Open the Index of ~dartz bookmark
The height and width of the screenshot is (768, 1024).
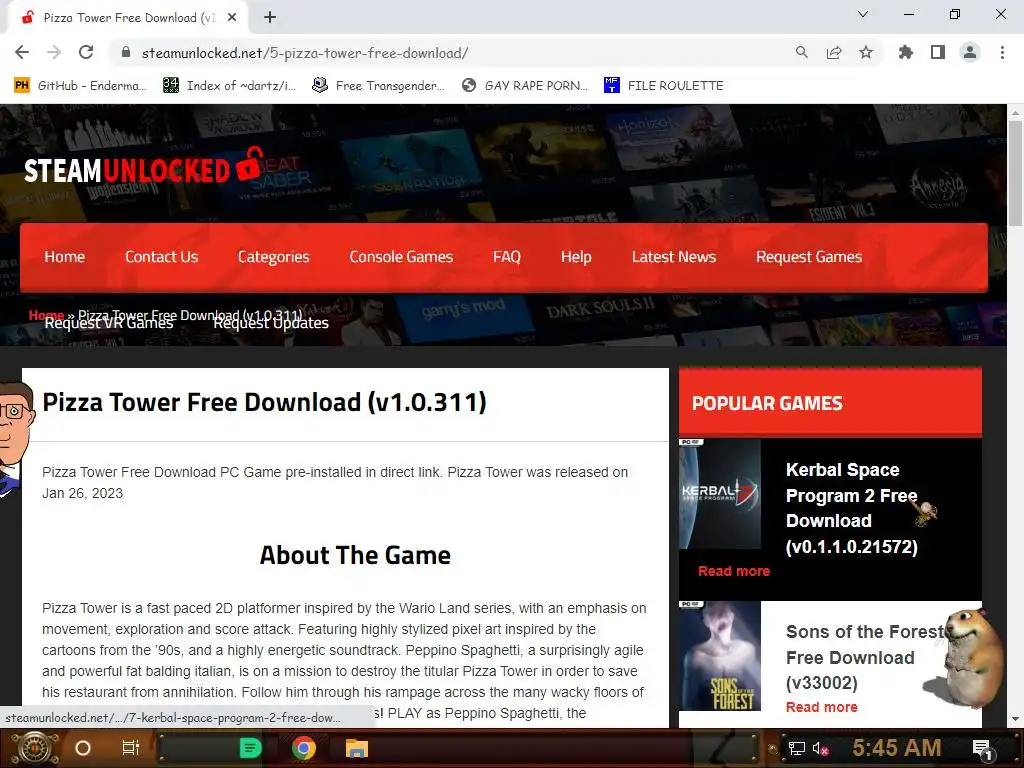point(229,86)
